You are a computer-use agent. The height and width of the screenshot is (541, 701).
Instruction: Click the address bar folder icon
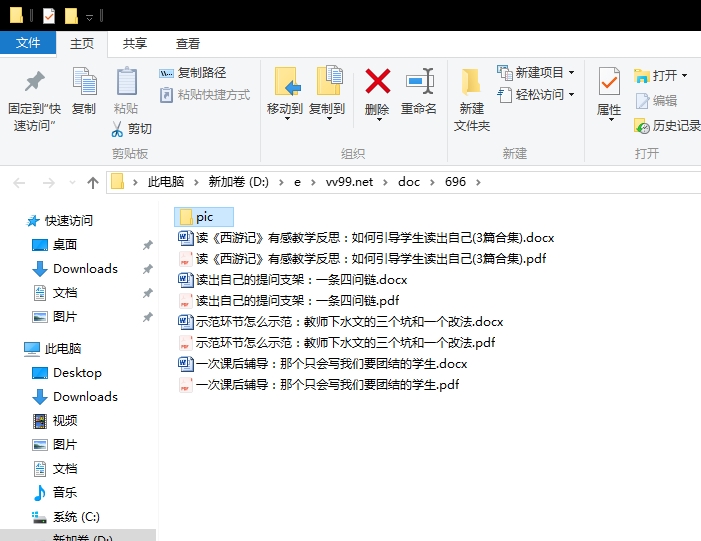pos(117,182)
